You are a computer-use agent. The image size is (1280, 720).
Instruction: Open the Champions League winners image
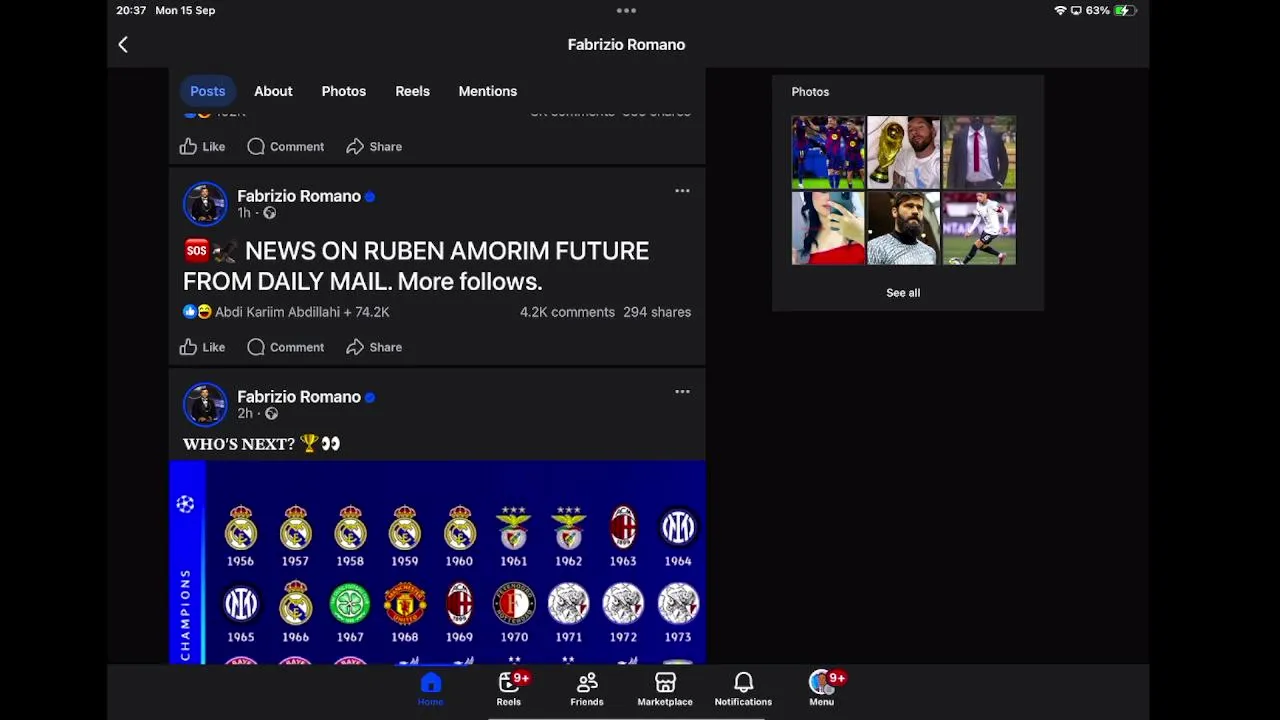(x=437, y=562)
